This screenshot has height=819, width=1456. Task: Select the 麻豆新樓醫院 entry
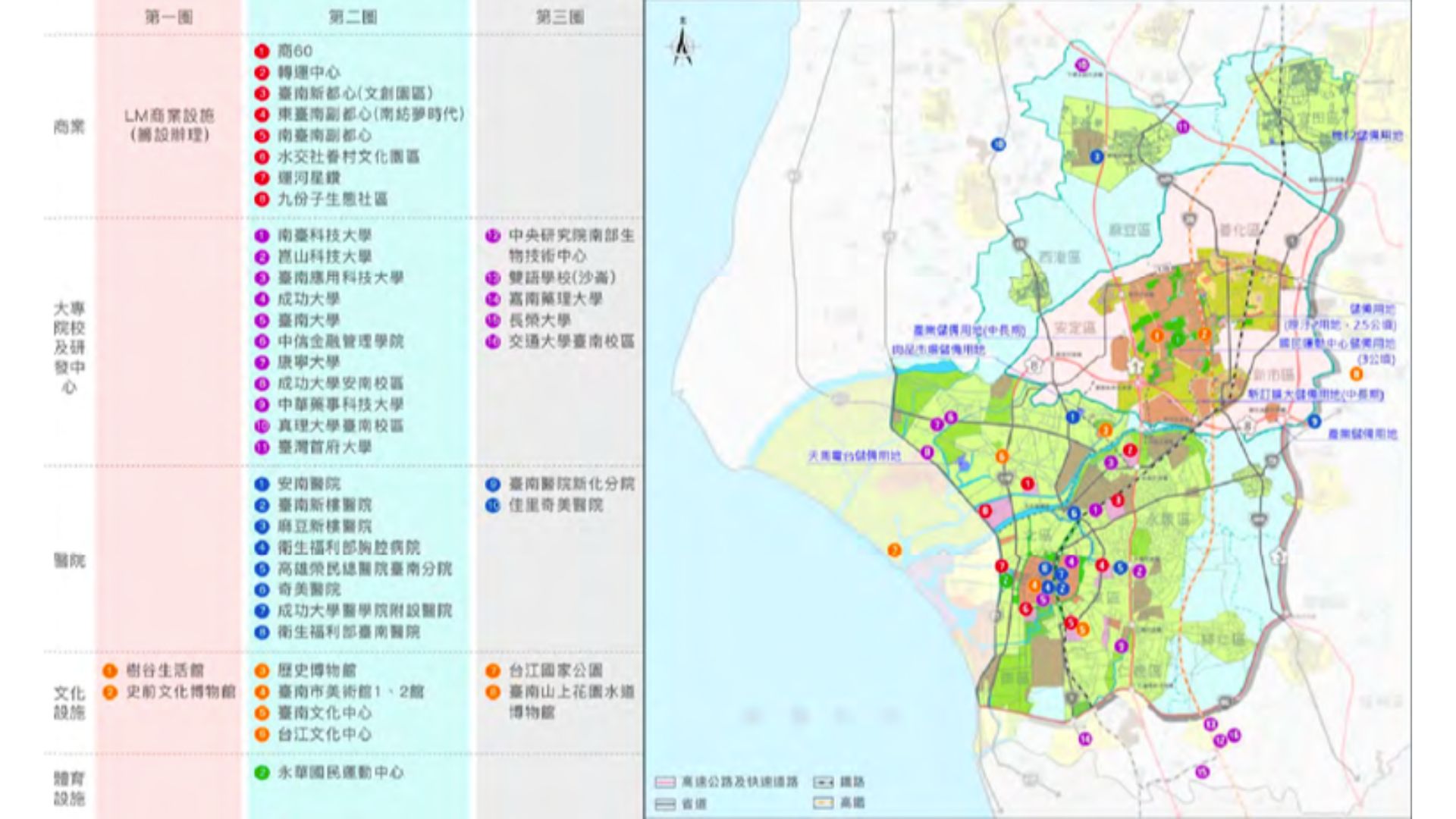coord(325,526)
